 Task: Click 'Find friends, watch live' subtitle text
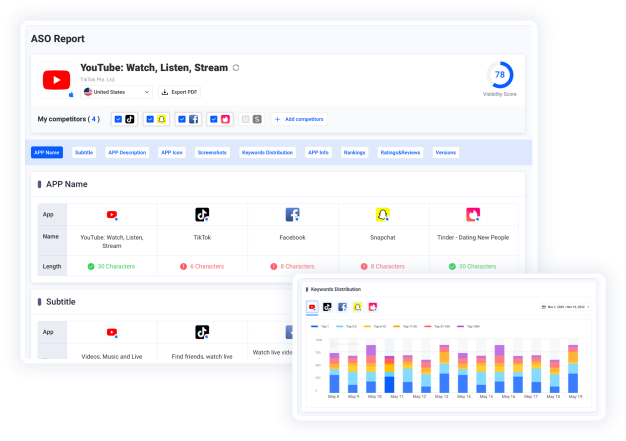point(202,356)
